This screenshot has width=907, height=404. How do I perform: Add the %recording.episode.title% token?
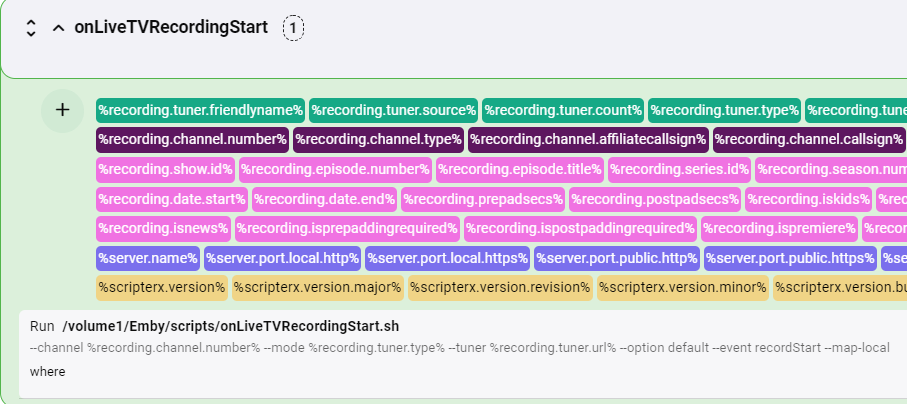[x=520, y=169]
